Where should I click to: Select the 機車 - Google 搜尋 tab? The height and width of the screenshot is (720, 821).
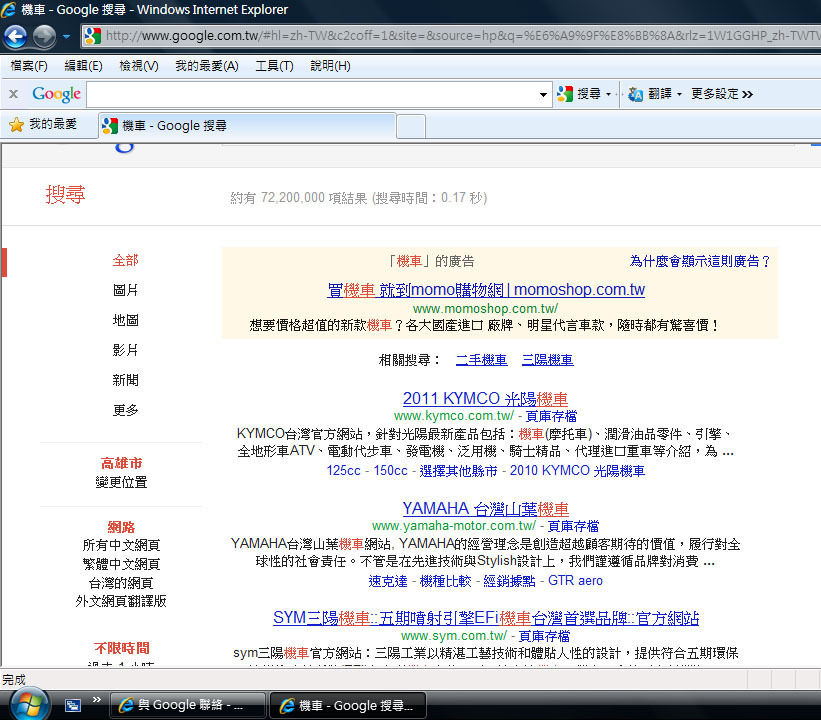(x=247, y=126)
